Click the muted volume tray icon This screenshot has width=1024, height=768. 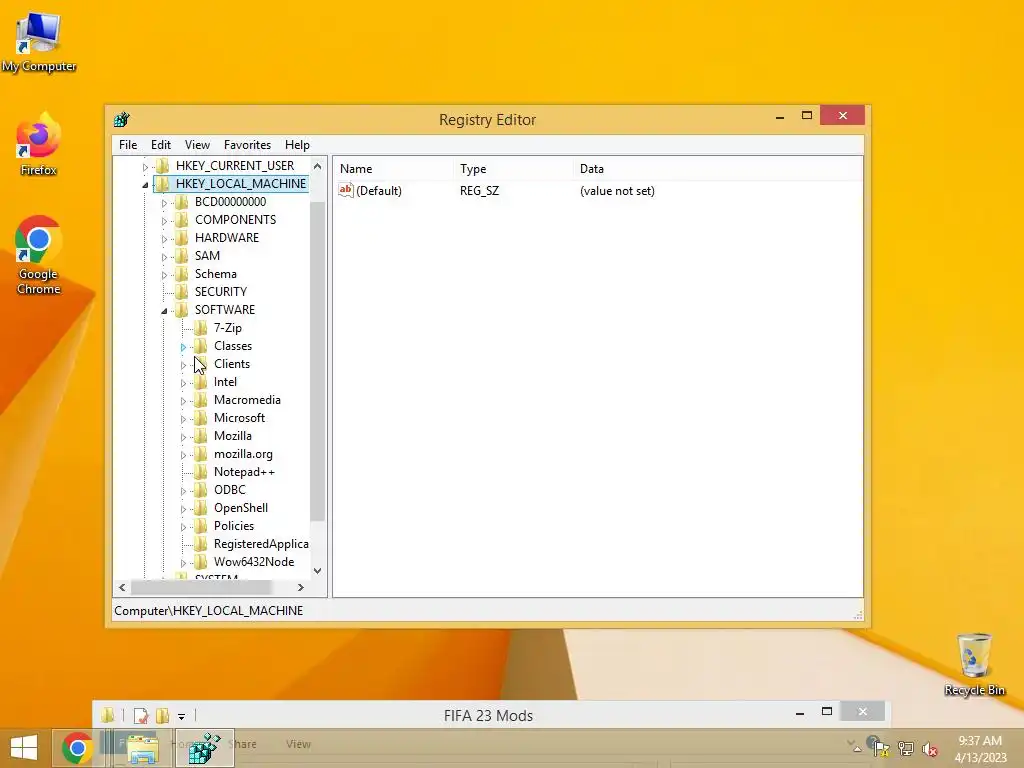(930, 749)
